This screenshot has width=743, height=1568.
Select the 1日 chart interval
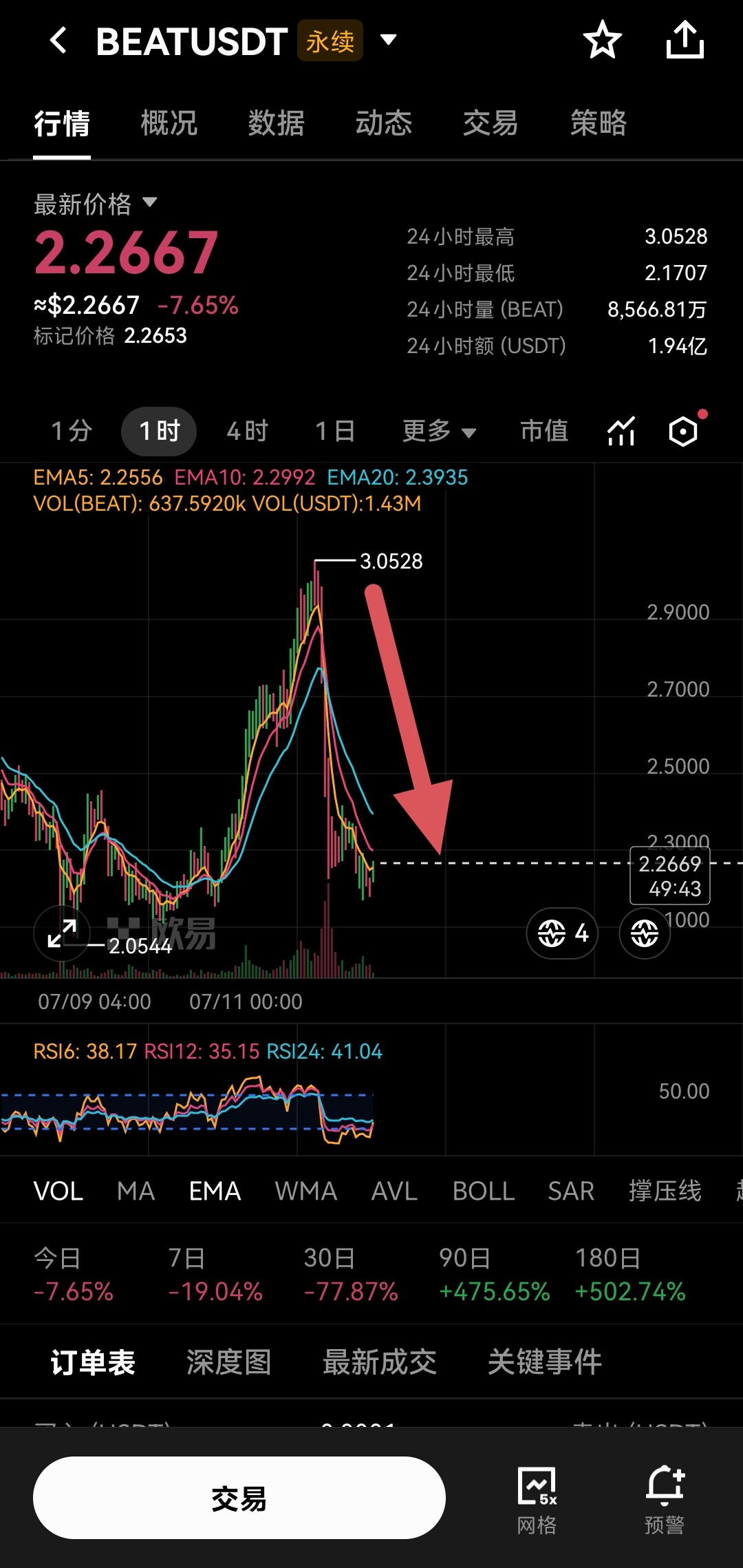coord(335,432)
